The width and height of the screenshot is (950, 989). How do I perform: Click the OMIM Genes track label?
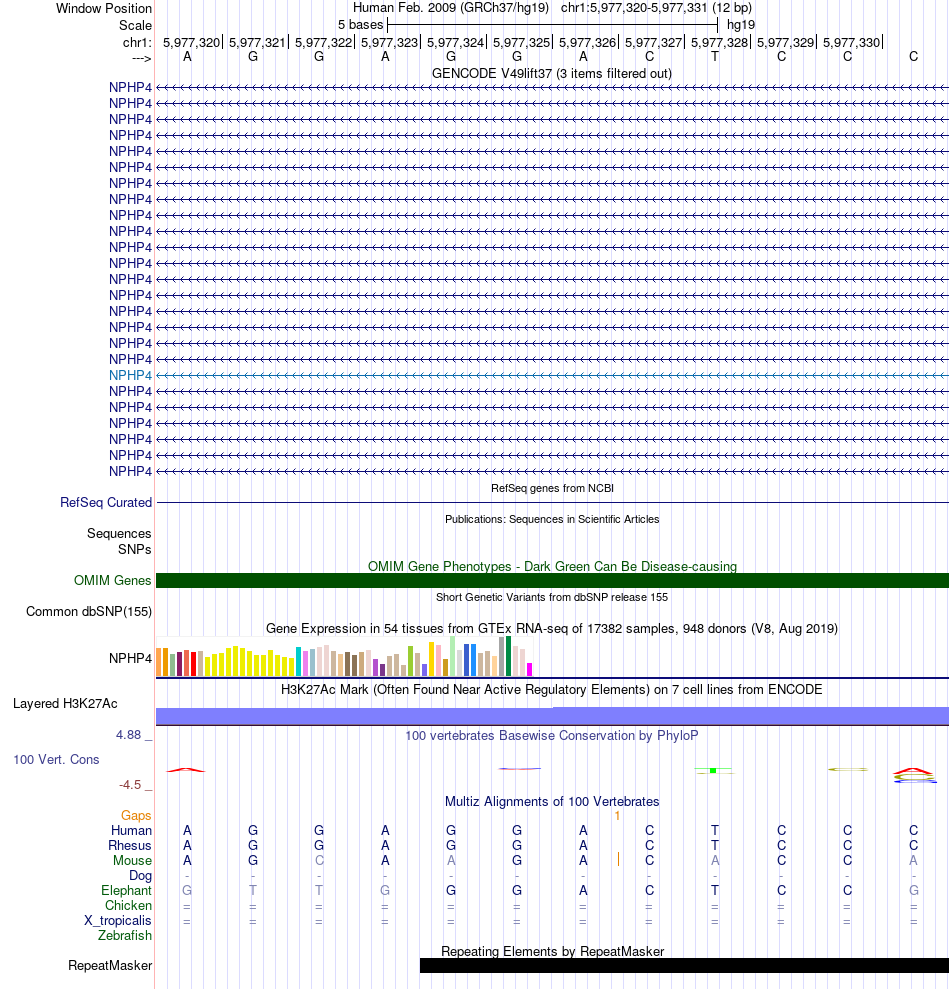[112, 580]
